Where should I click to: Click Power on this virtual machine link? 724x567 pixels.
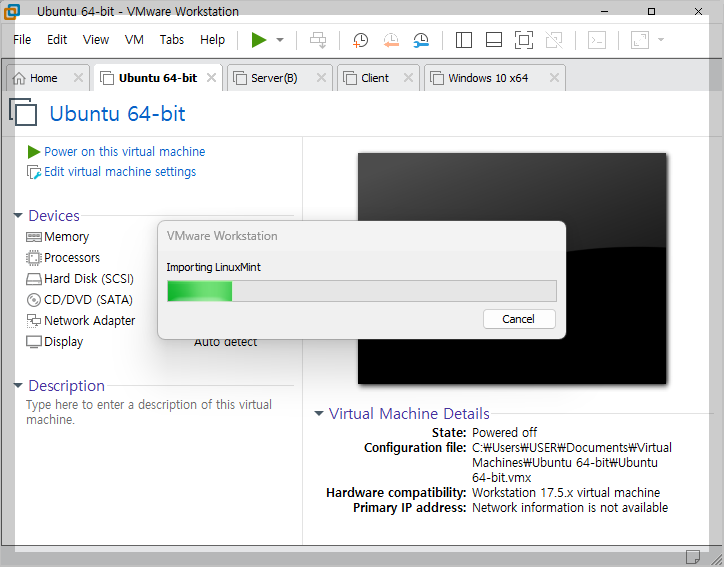(x=125, y=151)
